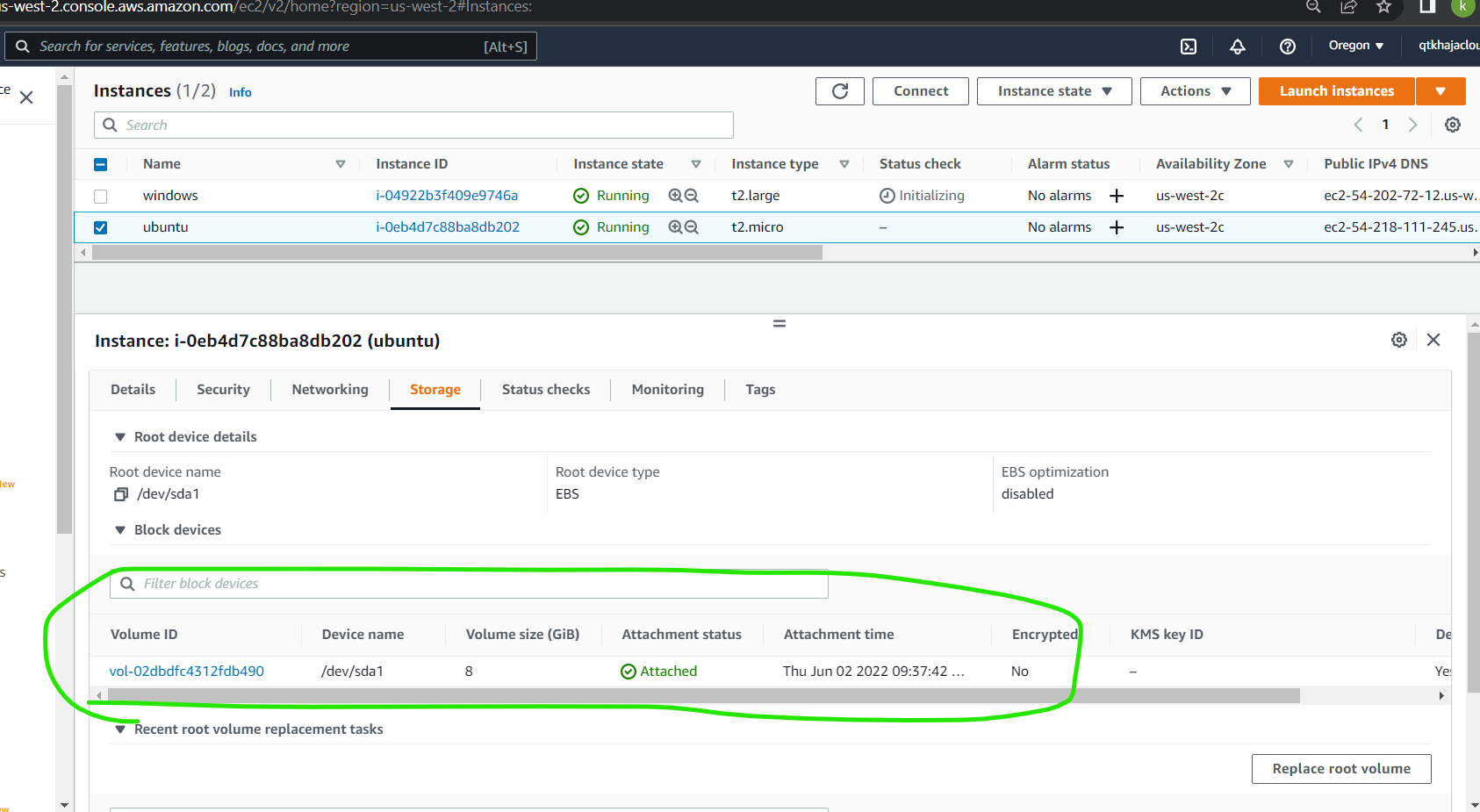Zoom in on the ubuntu instance state
This screenshot has height=812, width=1480.
pos(675,227)
